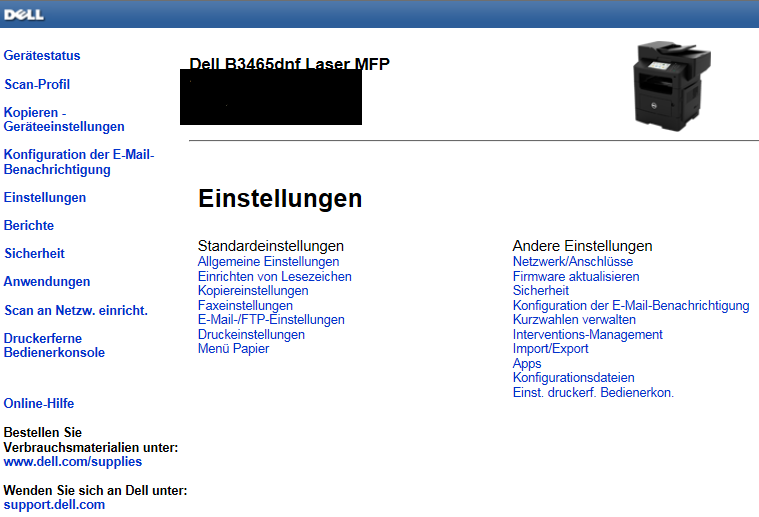This screenshot has width=759, height=517.
Task: Click the Einstellungen page heading
Action: click(x=280, y=199)
